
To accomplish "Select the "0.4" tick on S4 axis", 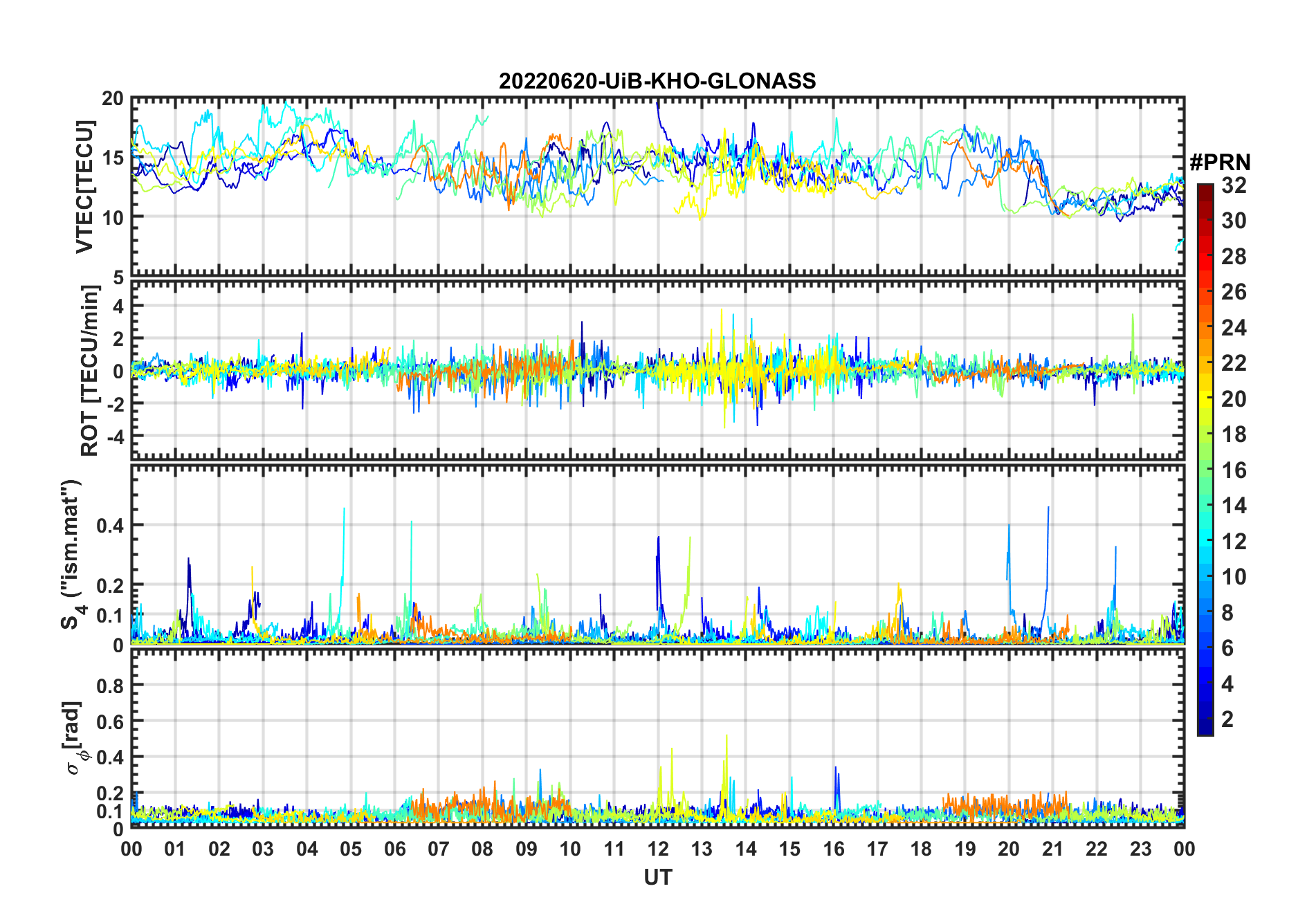I will pyautogui.click(x=111, y=525).
